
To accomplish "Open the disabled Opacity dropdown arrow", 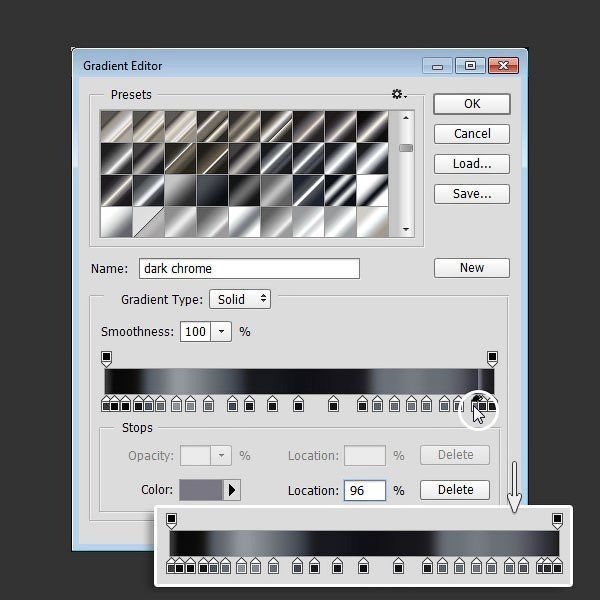I will pos(221,455).
